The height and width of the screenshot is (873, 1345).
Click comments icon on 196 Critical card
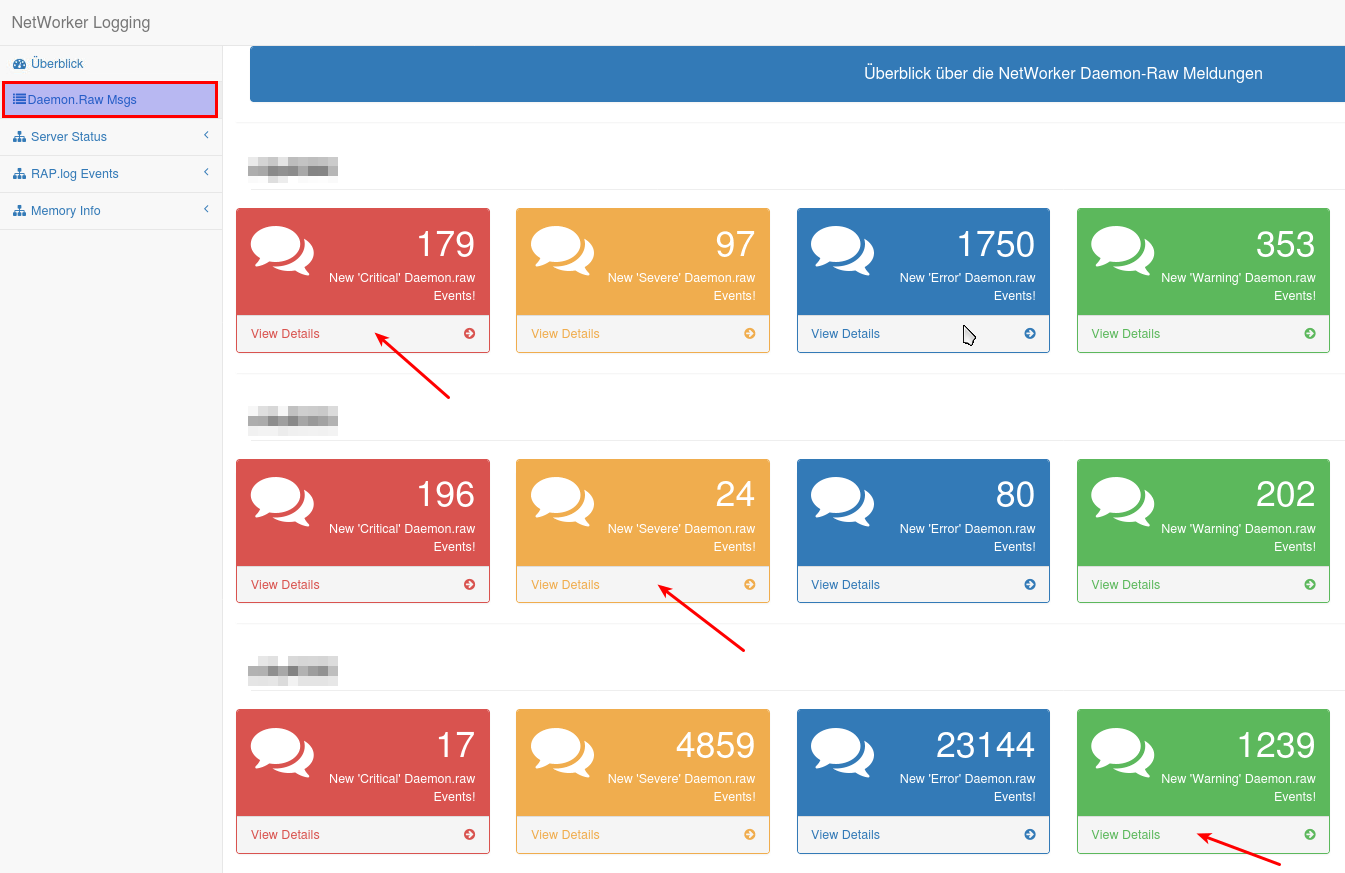[x=282, y=501]
